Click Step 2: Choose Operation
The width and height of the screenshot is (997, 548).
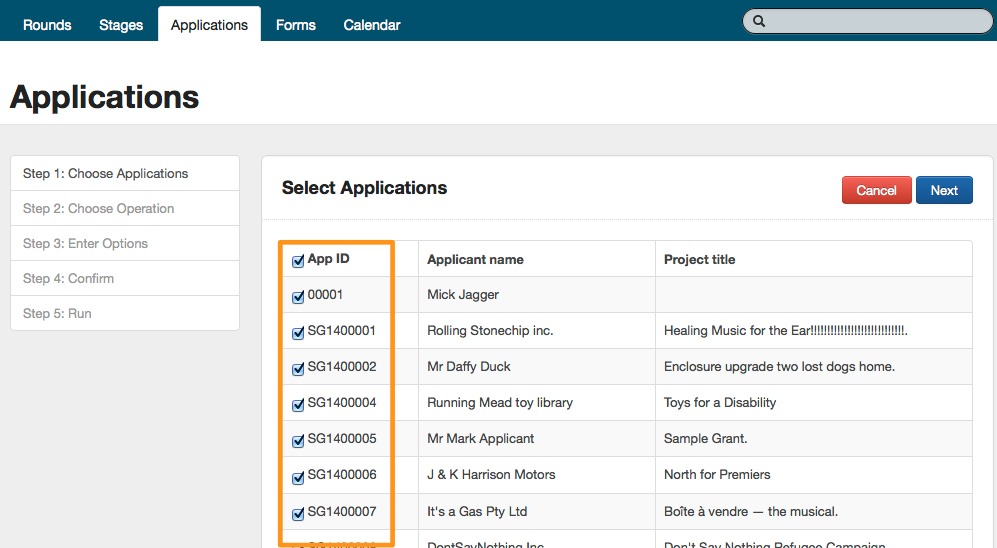[x=125, y=208]
